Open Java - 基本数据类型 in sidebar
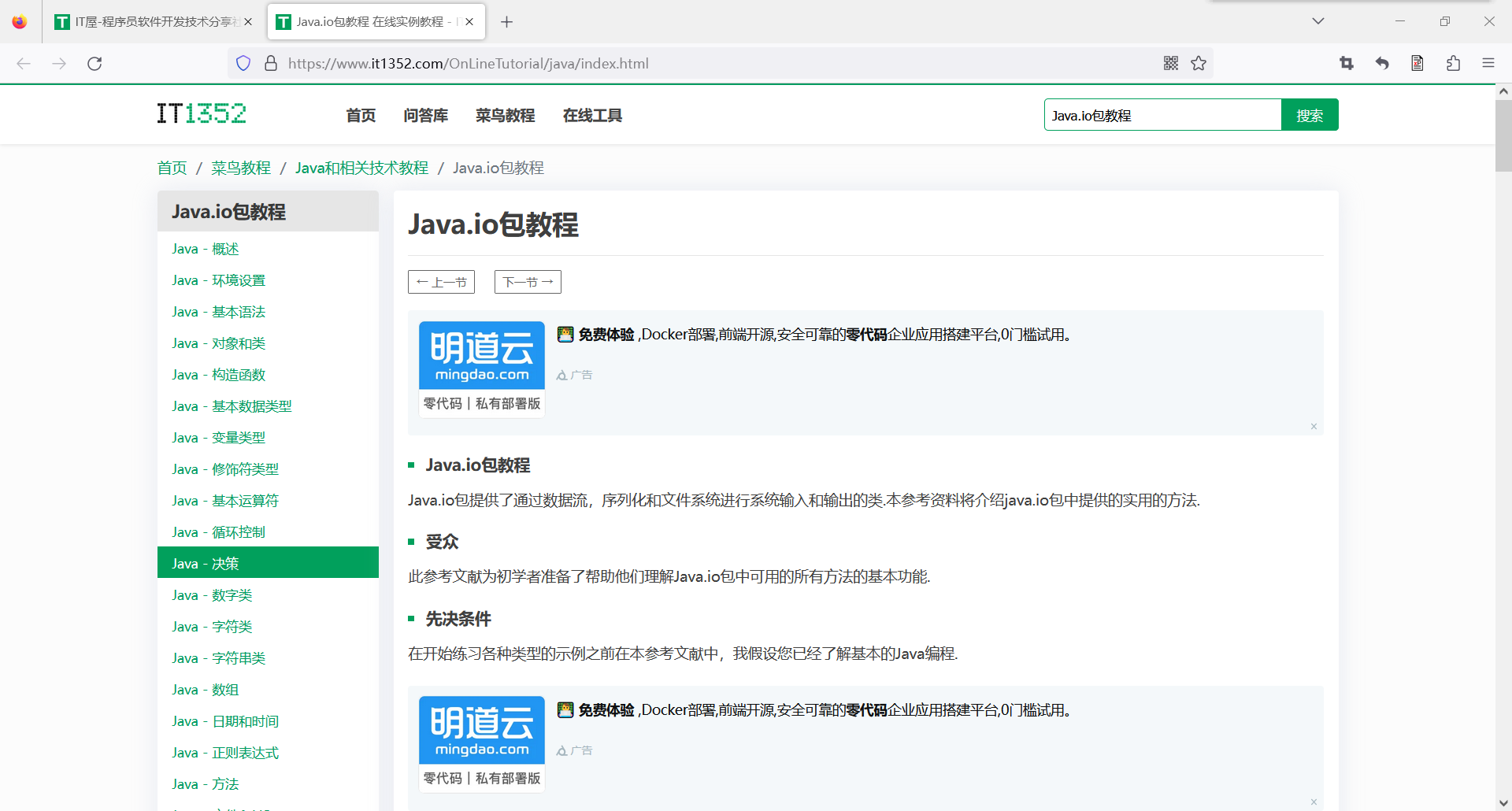This screenshot has width=1512, height=811. 268,406
